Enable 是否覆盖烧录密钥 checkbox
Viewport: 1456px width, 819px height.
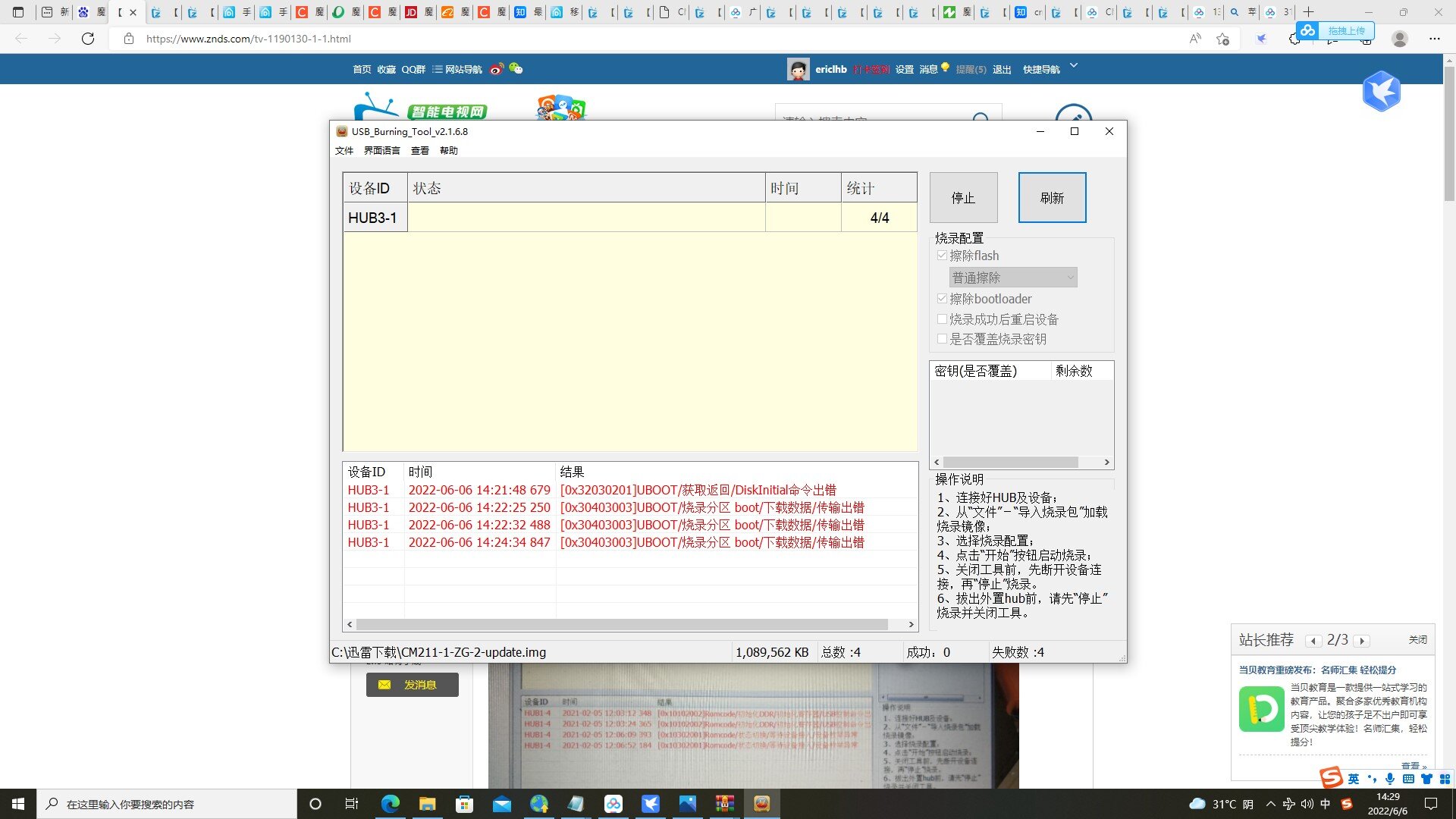coord(942,339)
